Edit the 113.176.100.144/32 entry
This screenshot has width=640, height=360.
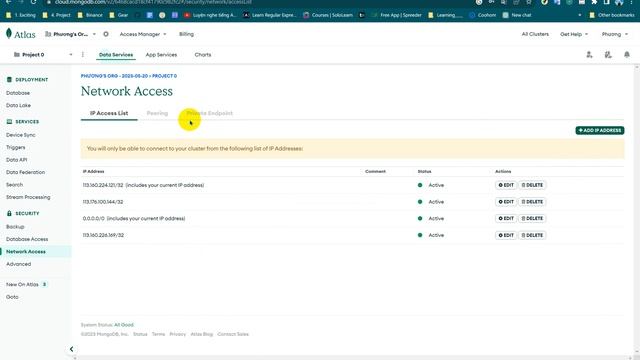tap(506, 202)
